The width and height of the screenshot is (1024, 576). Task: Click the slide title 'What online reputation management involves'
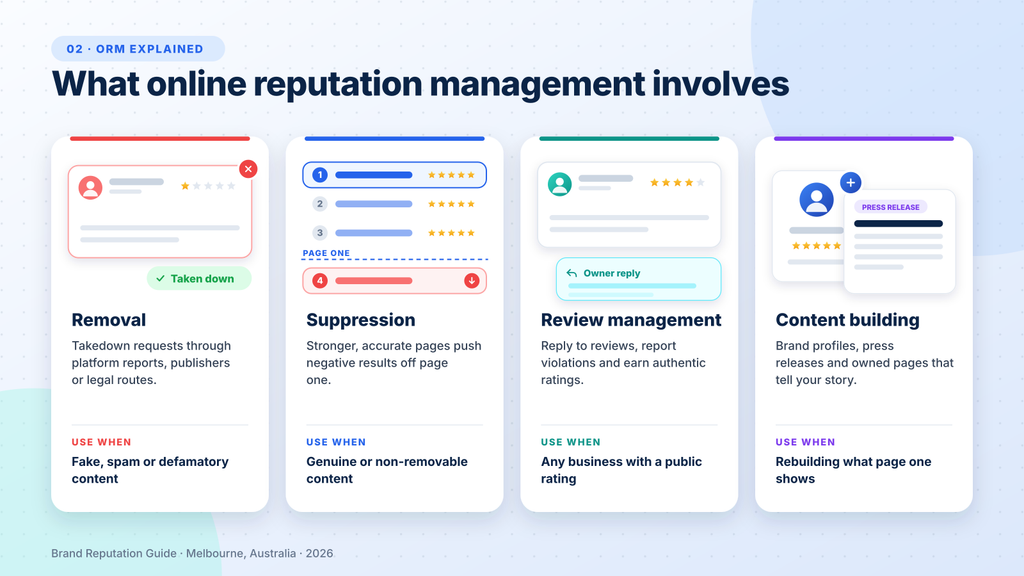421,84
